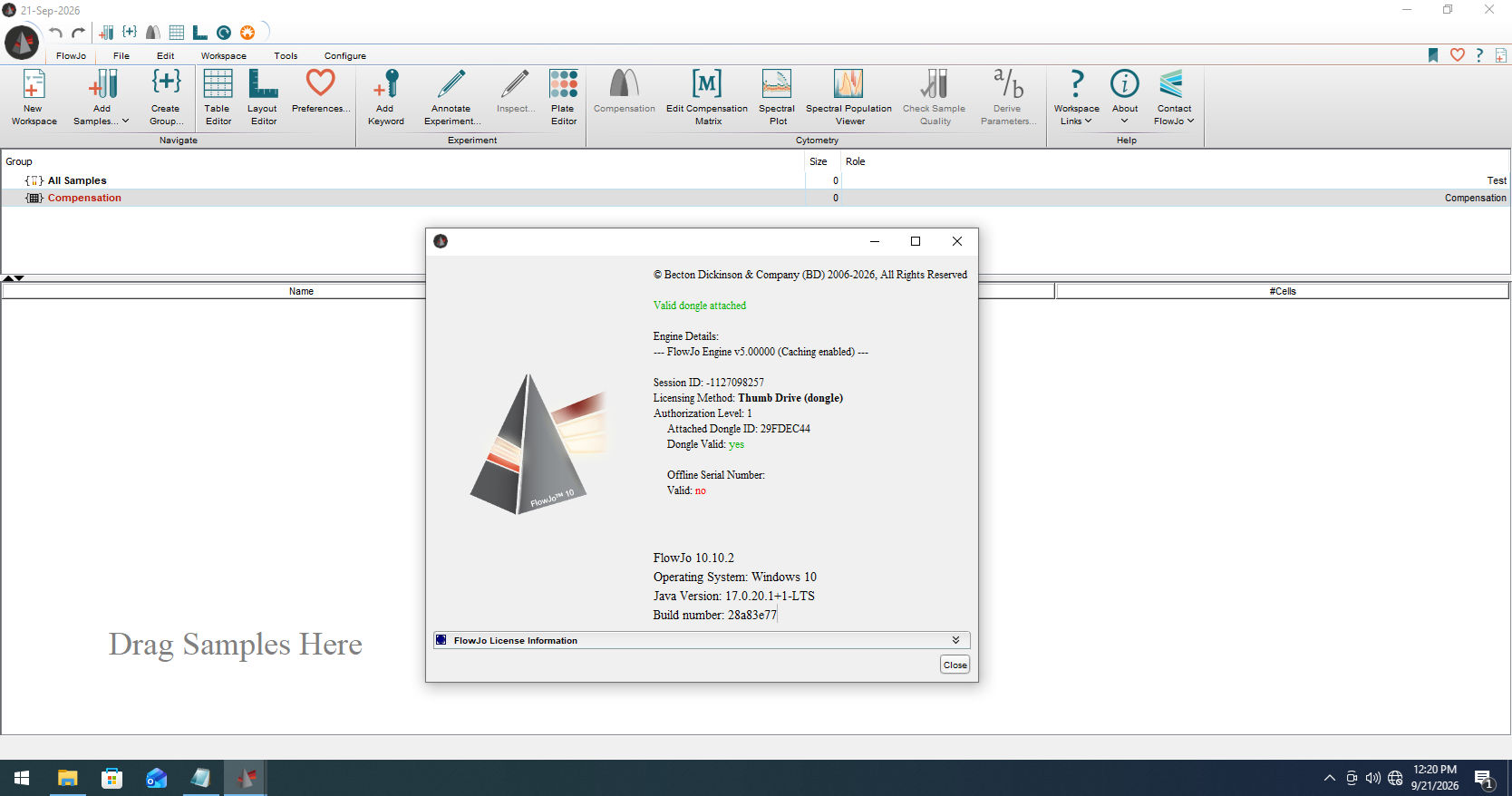Click the teal bookmark icon at top right

click(1433, 55)
